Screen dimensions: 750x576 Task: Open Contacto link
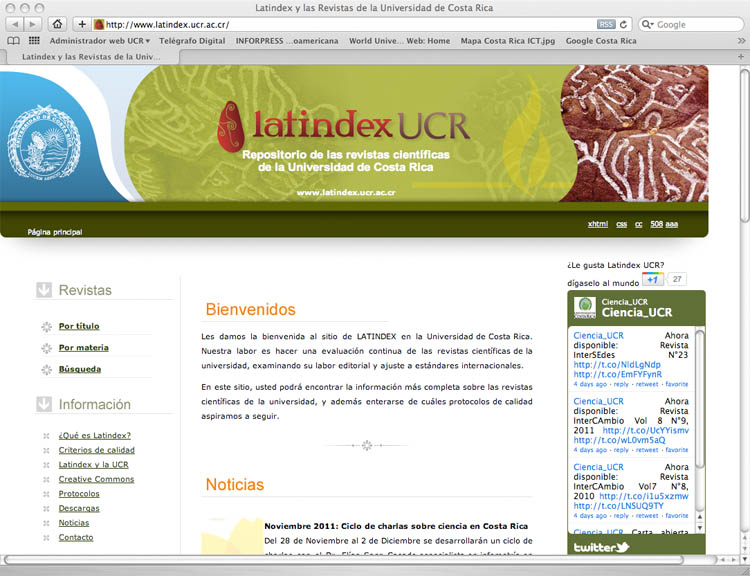click(x=76, y=537)
